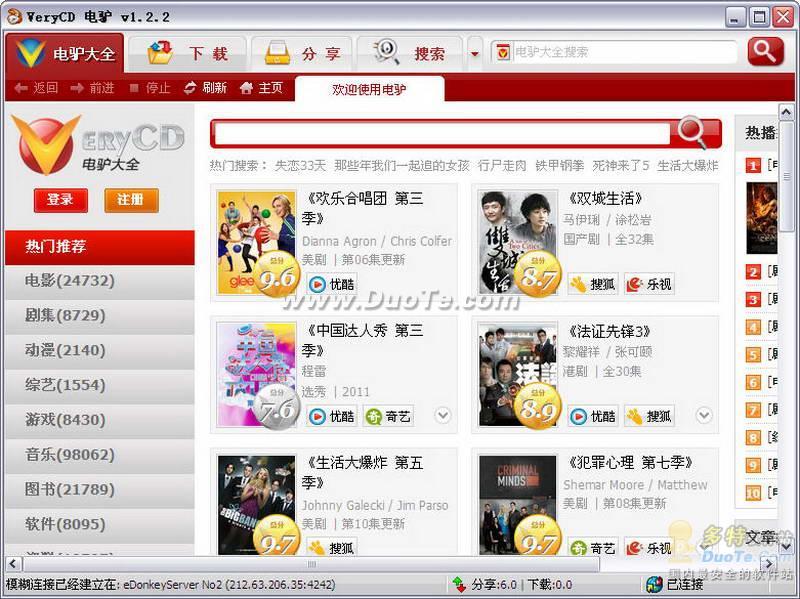Click the page search magnifier button
800x599 pixels.
pyautogui.click(x=696, y=133)
